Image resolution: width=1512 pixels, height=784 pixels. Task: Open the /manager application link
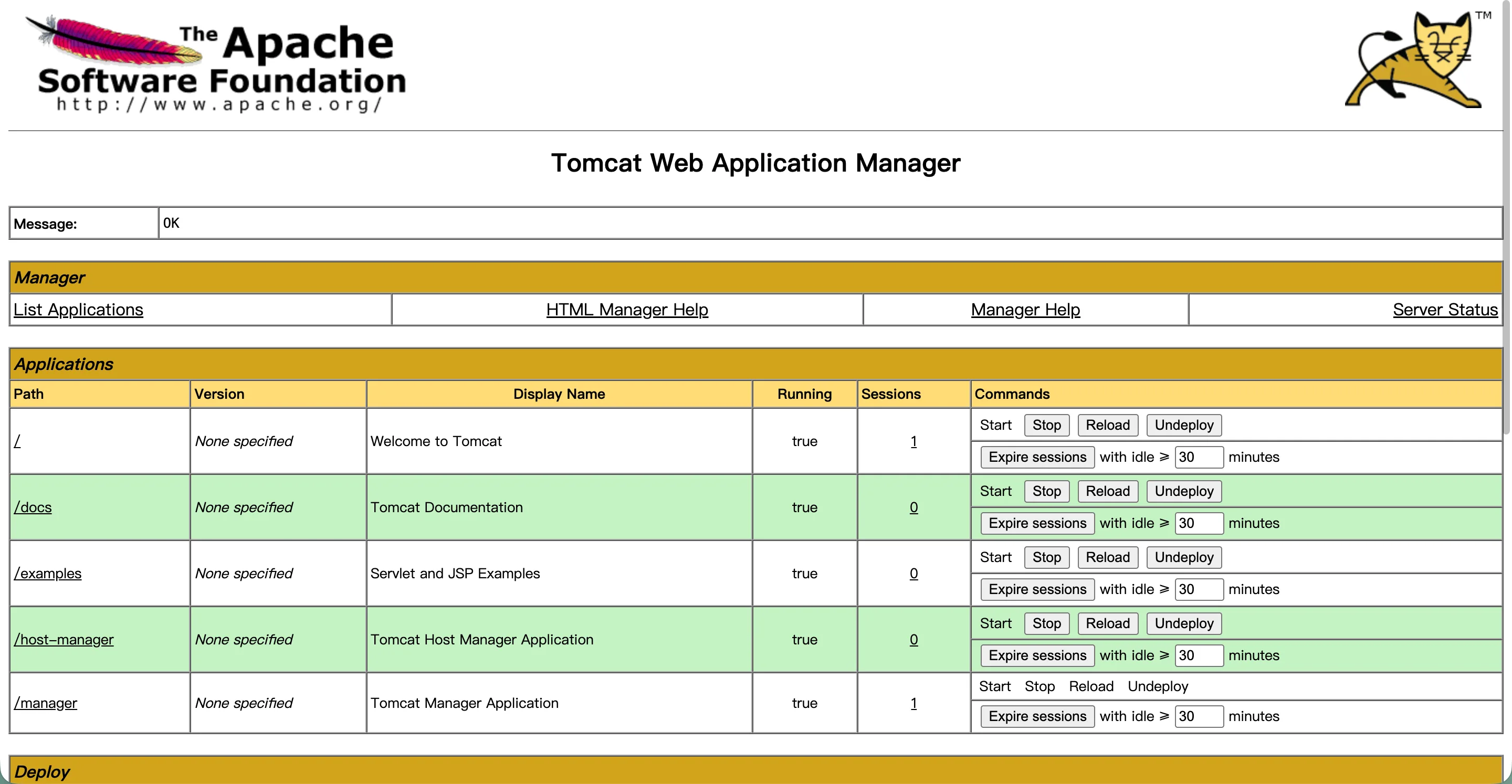pyautogui.click(x=45, y=703)
